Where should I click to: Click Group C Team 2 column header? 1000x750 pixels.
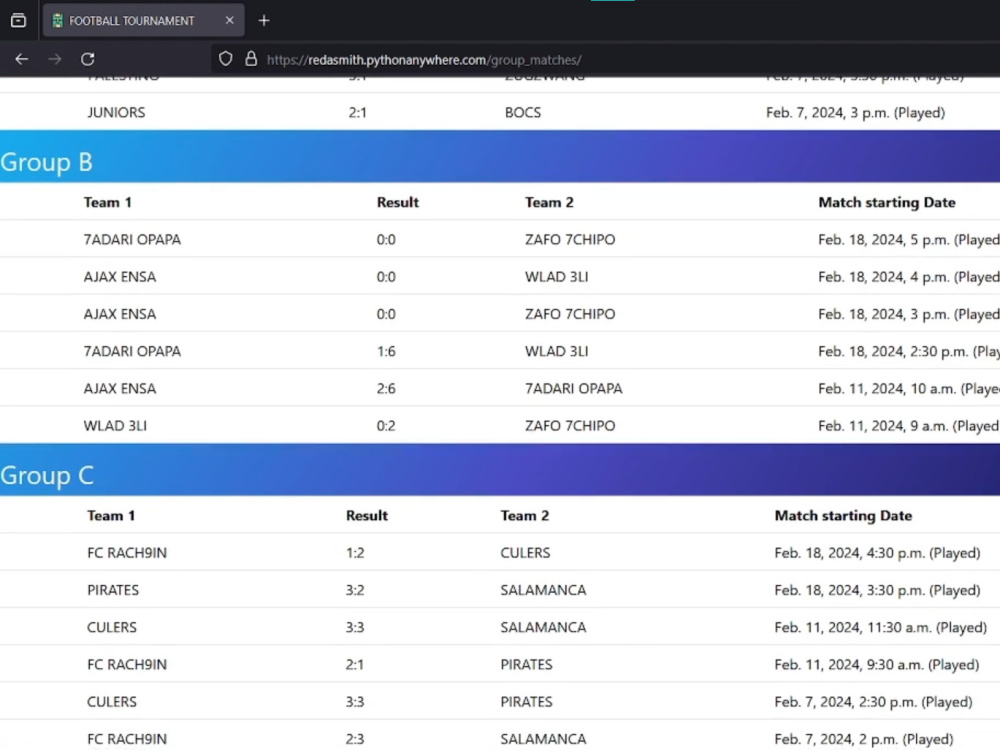[525, 515]
